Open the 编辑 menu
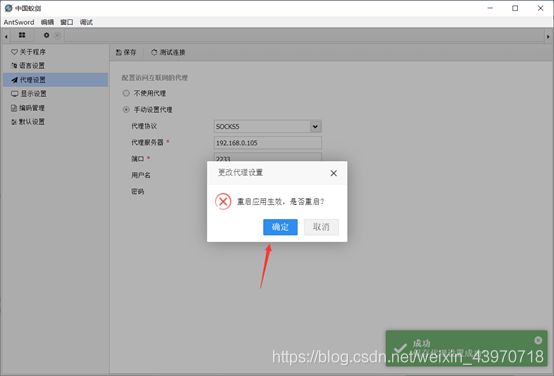Screen dimensions: 554x376 47,22
